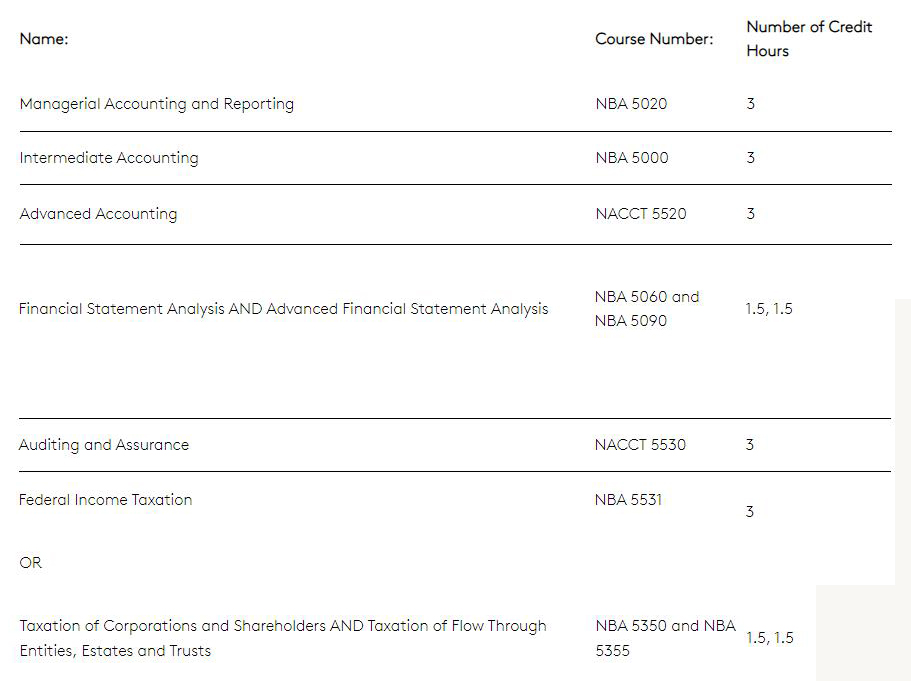Select "Managerial Accounting and Reporting" course name

[x=156, y=104]
